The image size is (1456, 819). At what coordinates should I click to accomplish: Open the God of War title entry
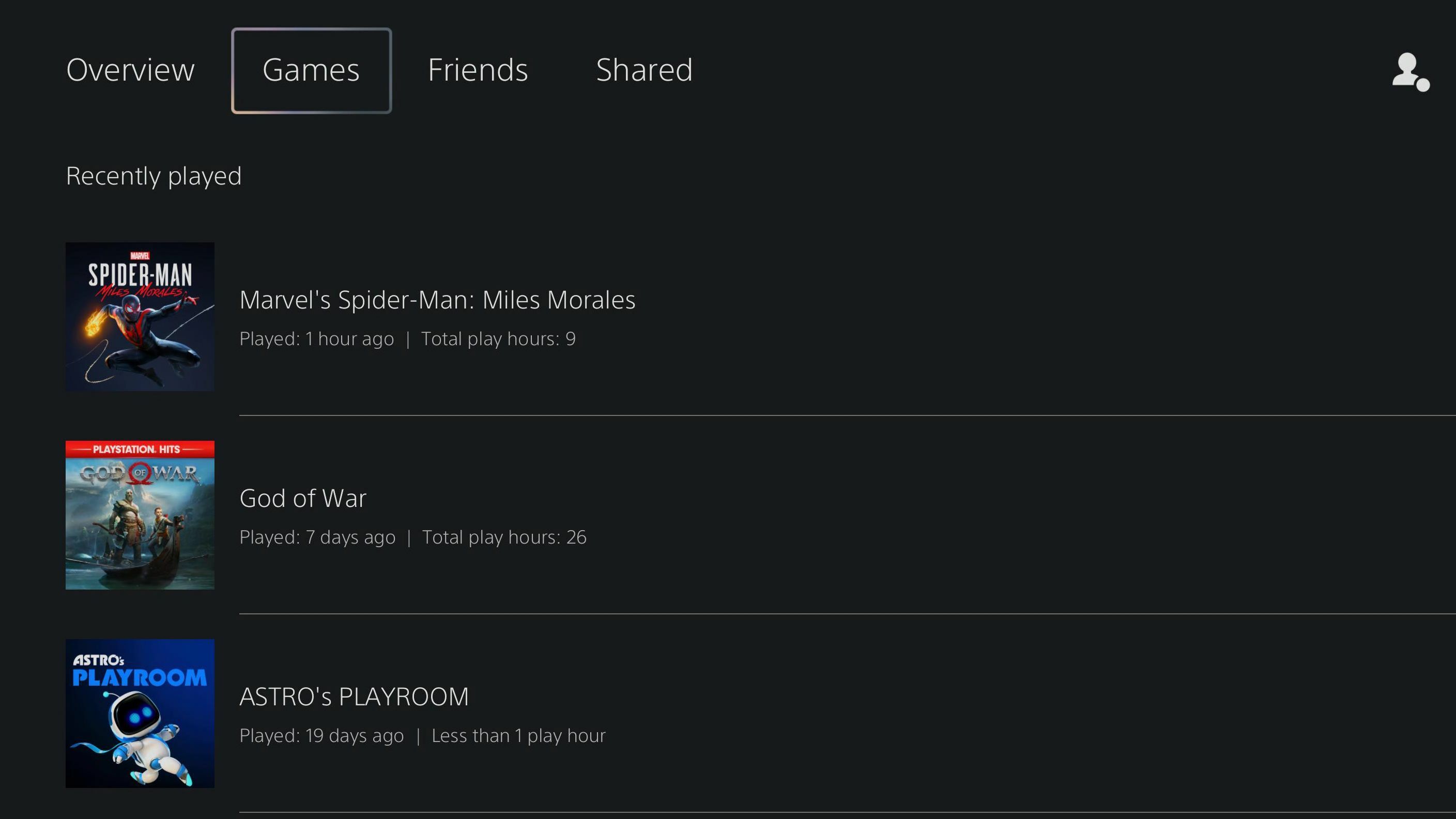303,498
